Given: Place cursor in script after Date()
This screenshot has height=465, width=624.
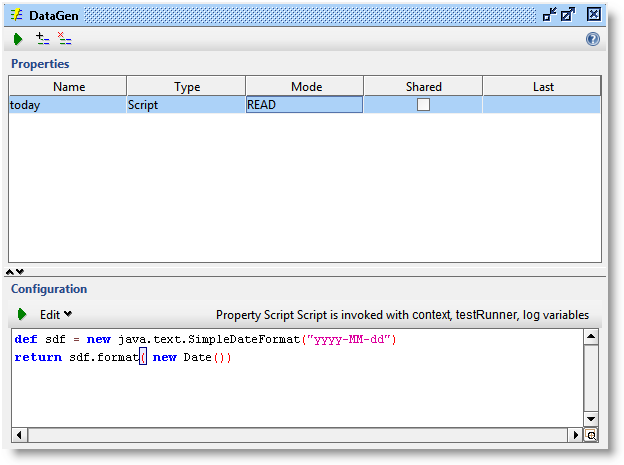Looking at the screenshot, I should 232,358.
